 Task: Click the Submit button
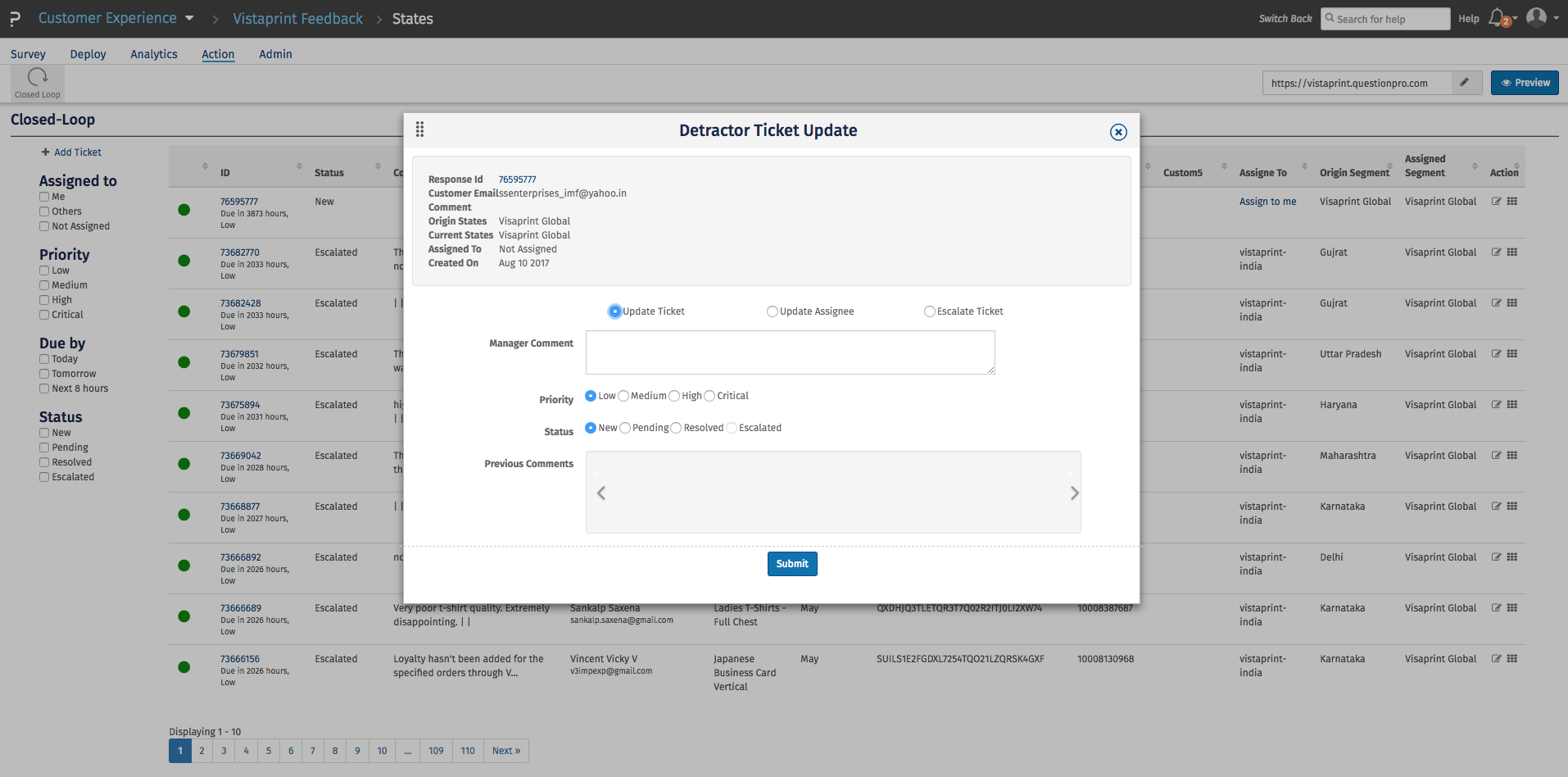[791, 564]
